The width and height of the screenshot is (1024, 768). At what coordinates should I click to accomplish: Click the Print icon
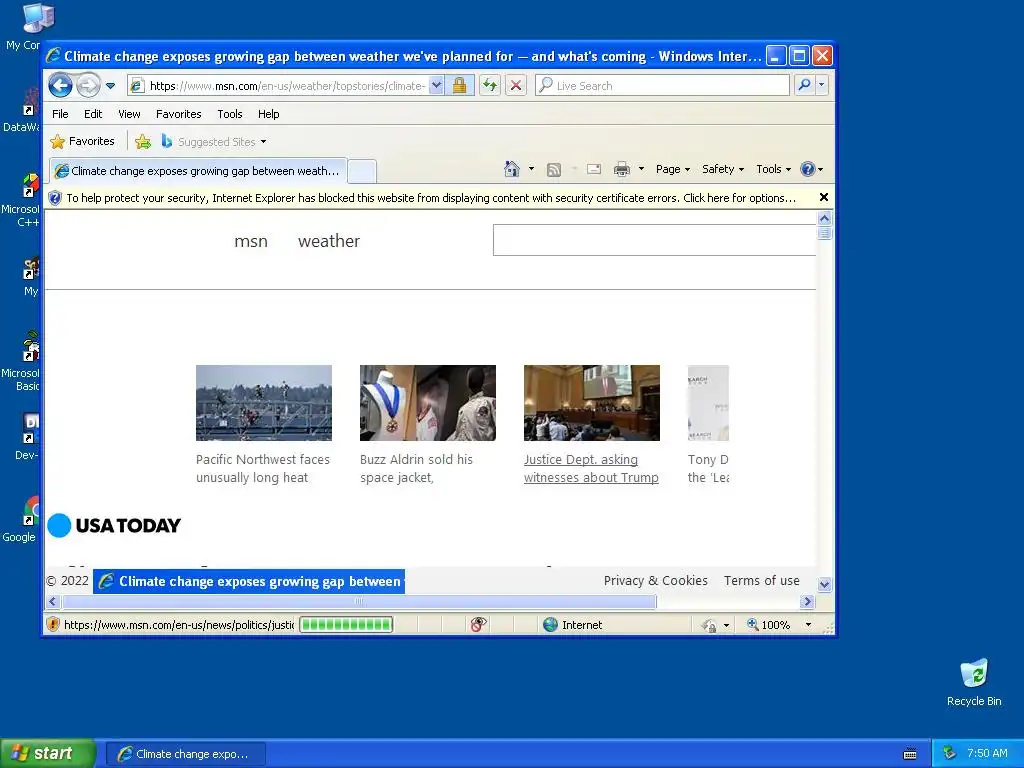tap(622, 169)
